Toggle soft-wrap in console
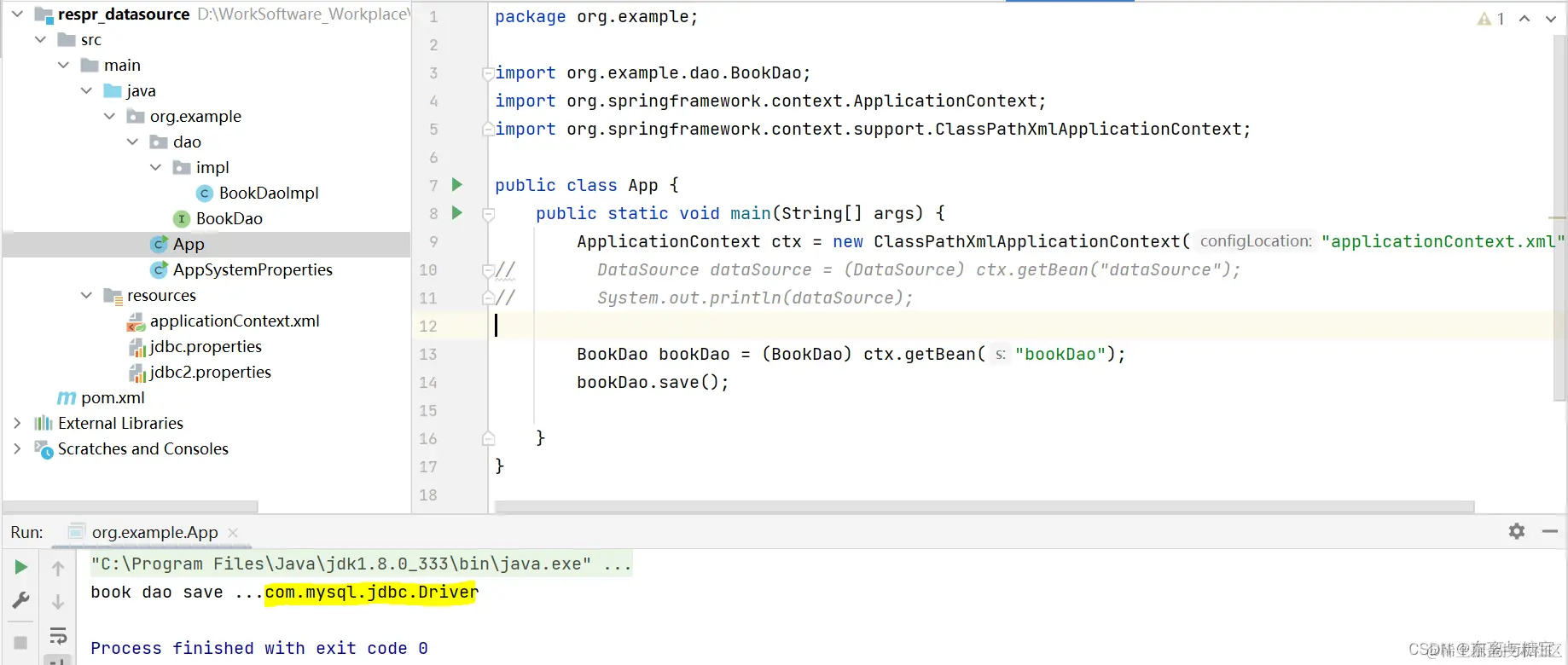1568x665 pixels. pyautogui.click(x=58, y=636)
